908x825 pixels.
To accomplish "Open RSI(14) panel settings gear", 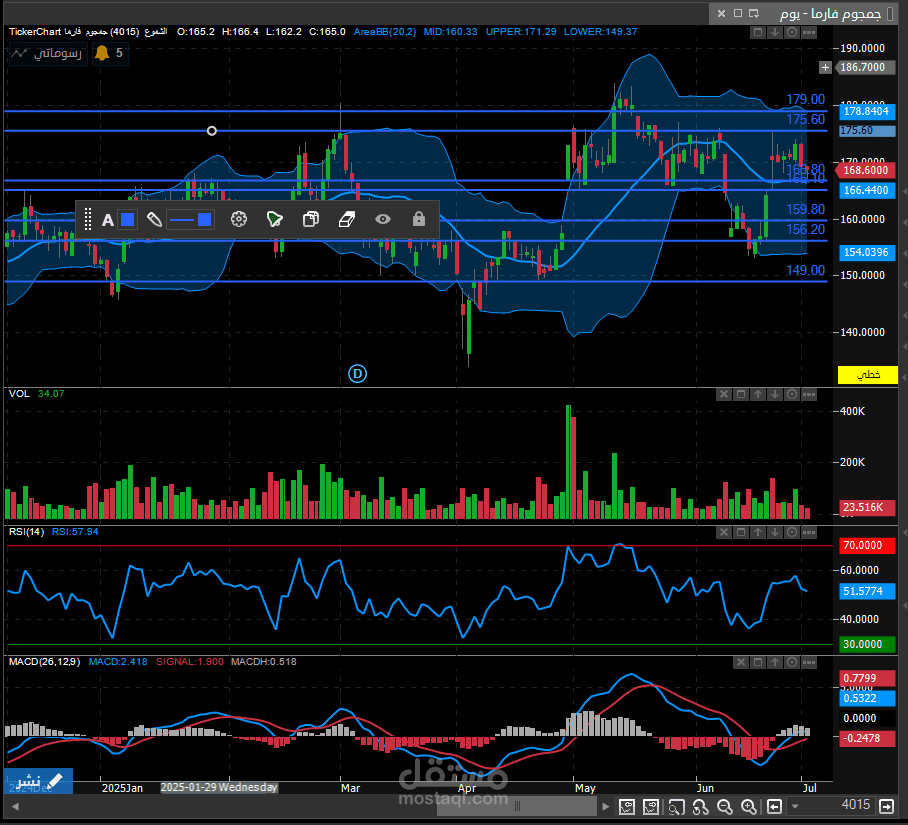I will (792, 532).
